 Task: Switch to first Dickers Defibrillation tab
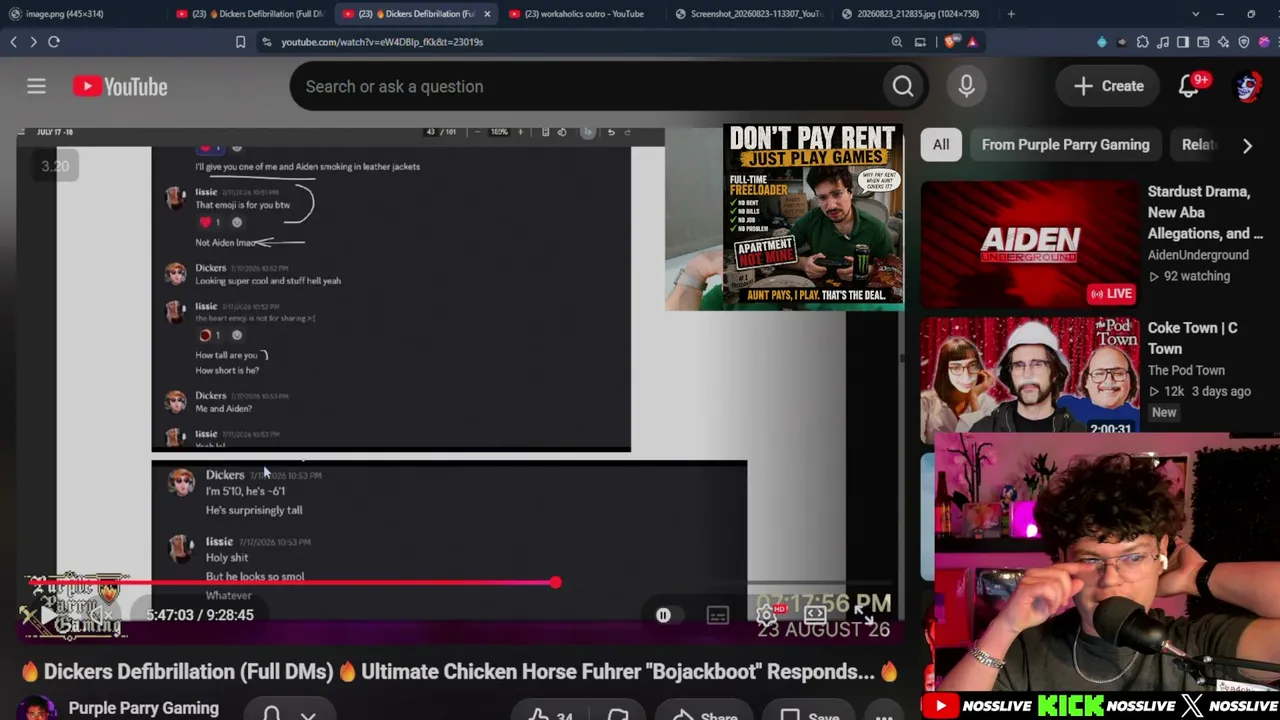(250, 14)
